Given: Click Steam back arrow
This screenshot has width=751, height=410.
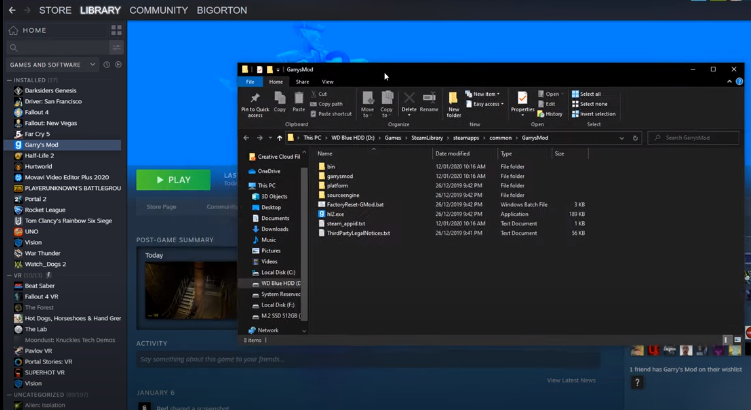Looking at the screenshot, I should pos(12,10).
